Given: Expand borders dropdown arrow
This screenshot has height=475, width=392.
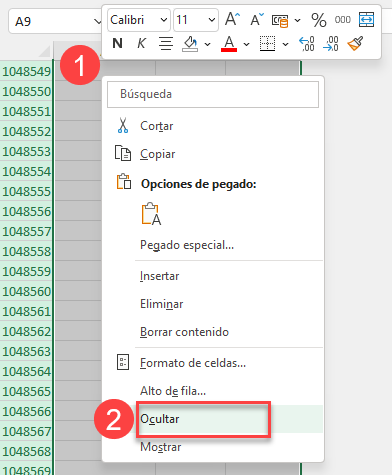Looking at the screenshot, I should pyautogui.click(x=285, y=44).
